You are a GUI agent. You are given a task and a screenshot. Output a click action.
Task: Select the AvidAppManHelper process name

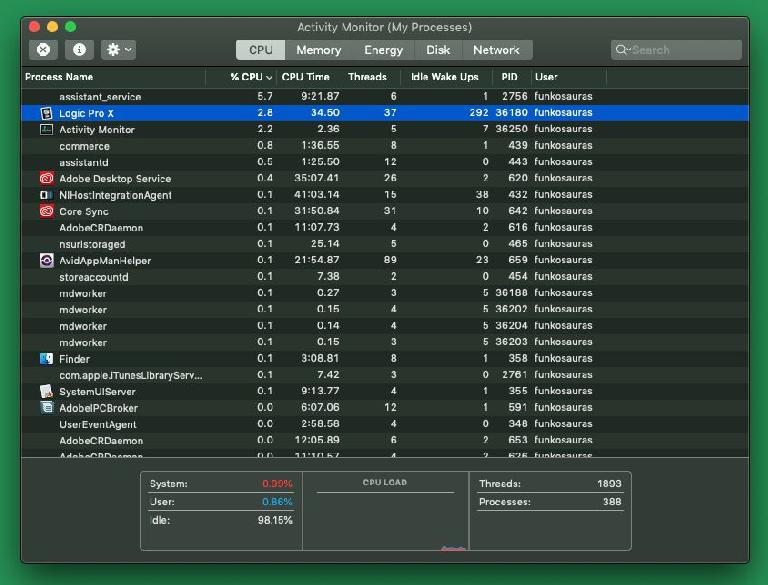(105, 261)
